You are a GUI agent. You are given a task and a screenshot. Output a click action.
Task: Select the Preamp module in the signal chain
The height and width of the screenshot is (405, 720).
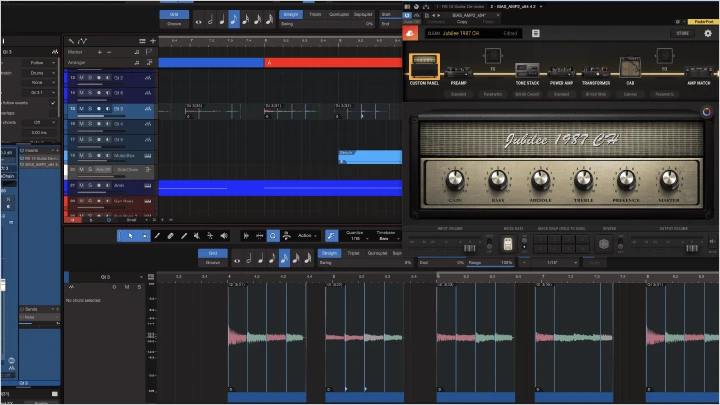[x=458, y=76]
